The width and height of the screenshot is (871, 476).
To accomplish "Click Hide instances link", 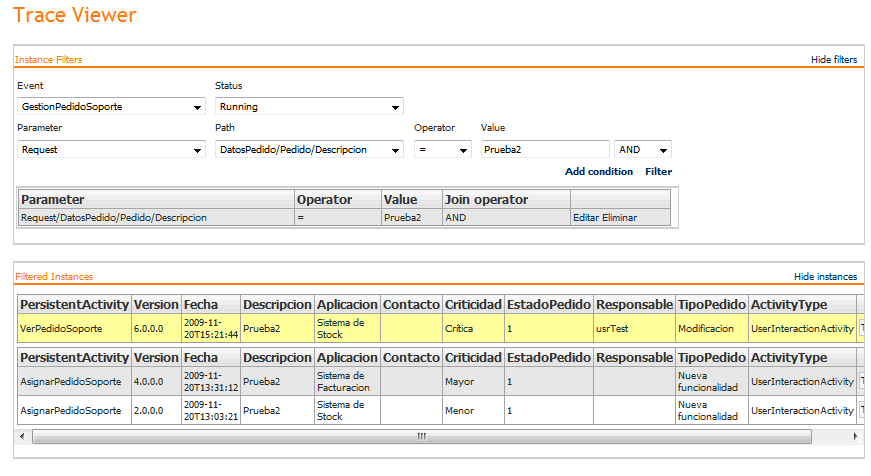I will (825, 277).
